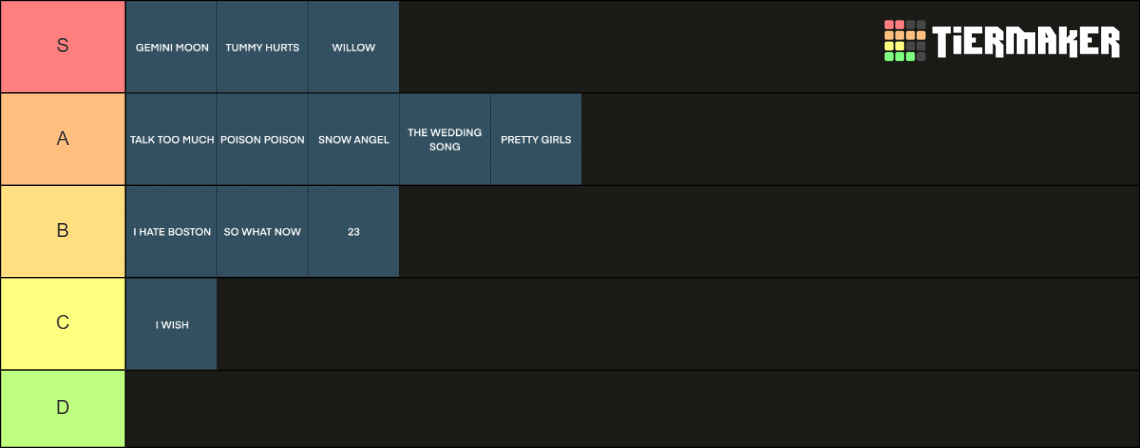The image size is (1140, 448).
Task: Click the tile labeled 23
Action: 353,231
